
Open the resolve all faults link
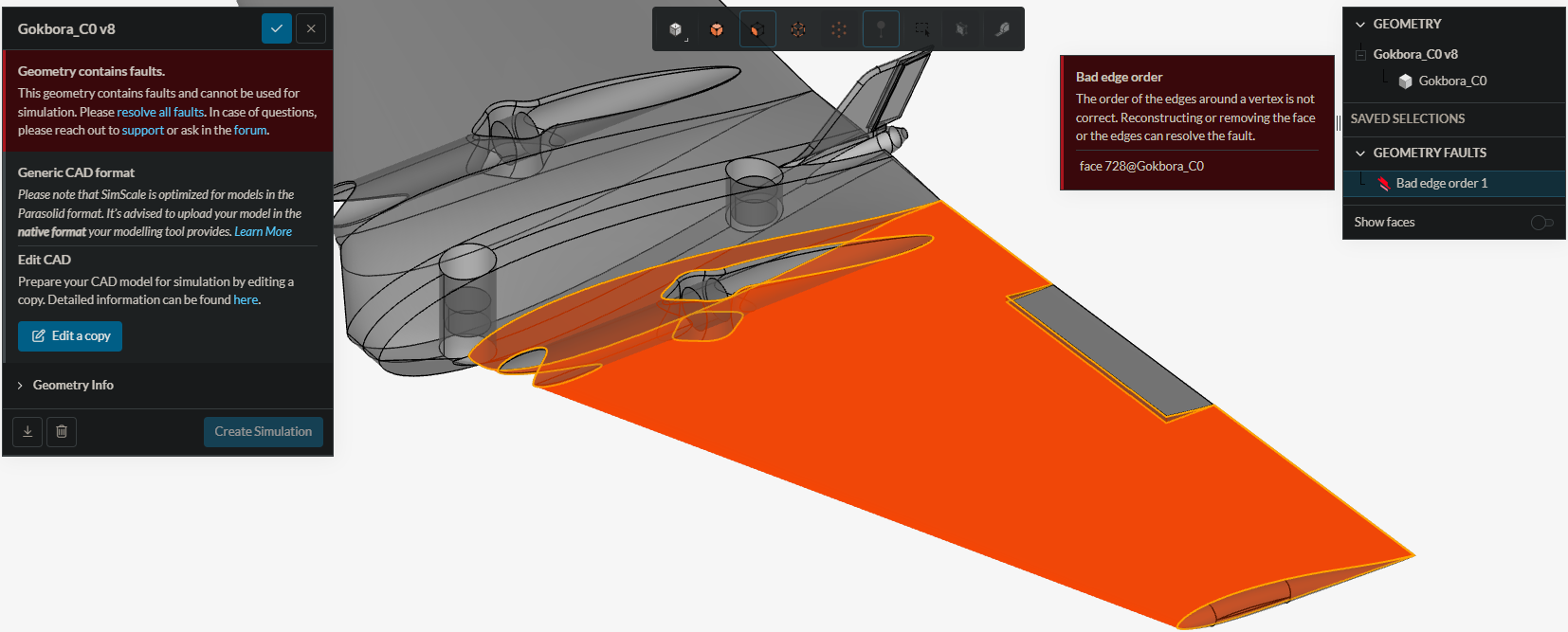click(160, 112)
